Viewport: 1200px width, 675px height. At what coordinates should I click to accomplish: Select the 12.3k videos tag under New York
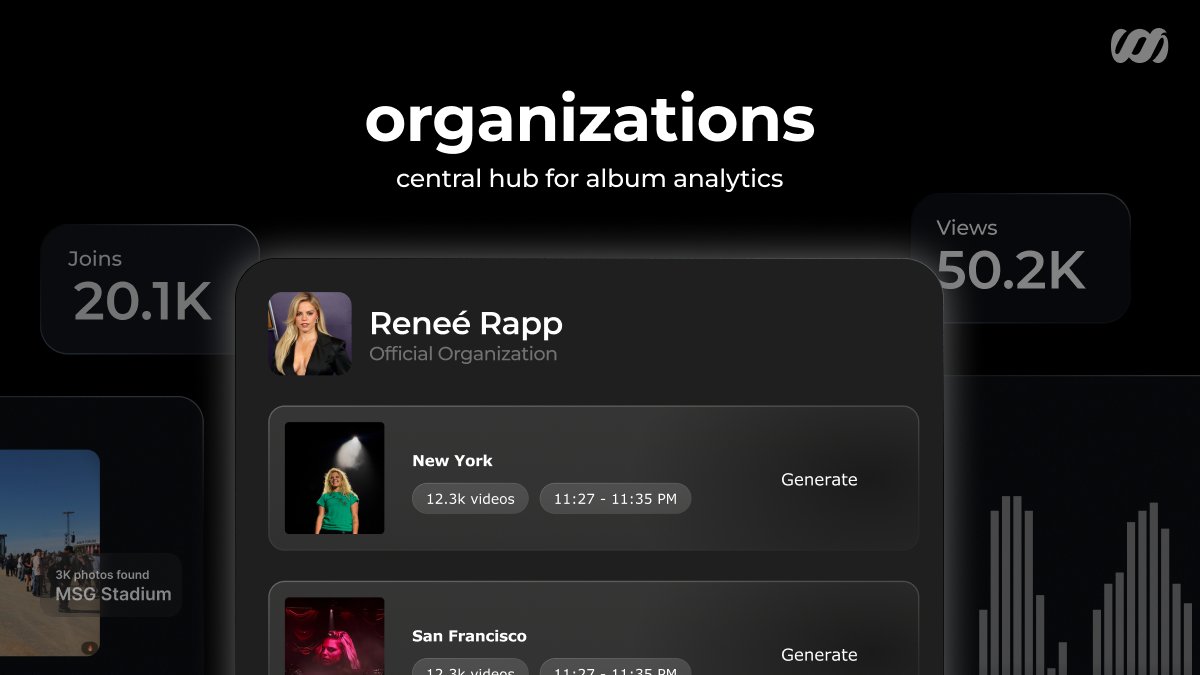click(x=470, y=498)
